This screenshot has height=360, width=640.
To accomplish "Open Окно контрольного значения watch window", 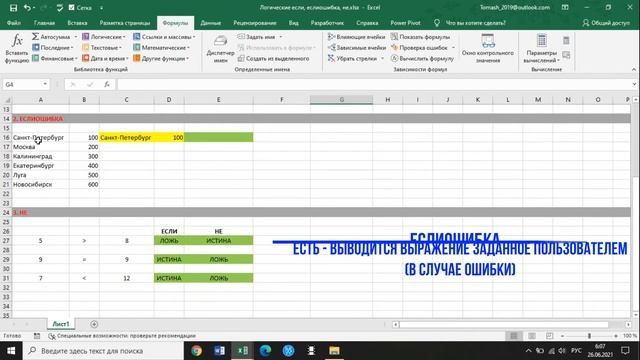I will tap(488, 49).
